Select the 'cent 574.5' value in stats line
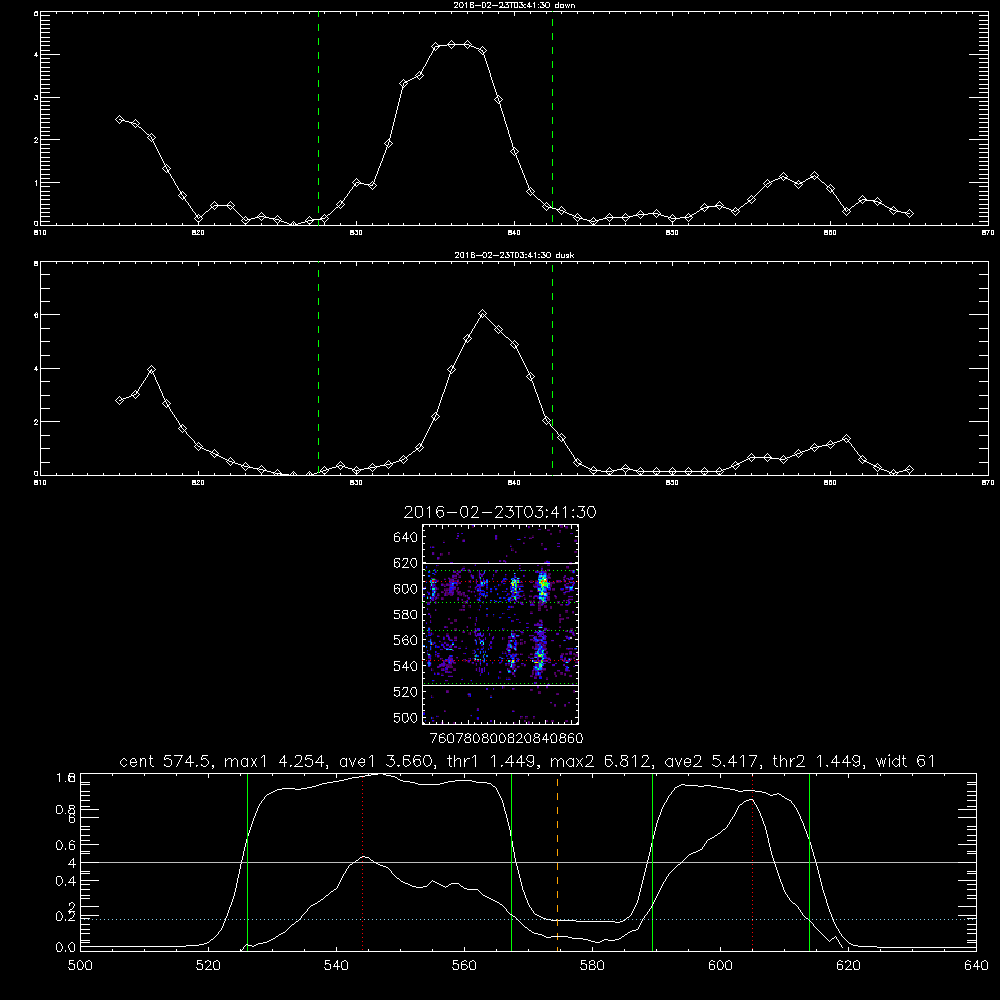 point(167,761)
